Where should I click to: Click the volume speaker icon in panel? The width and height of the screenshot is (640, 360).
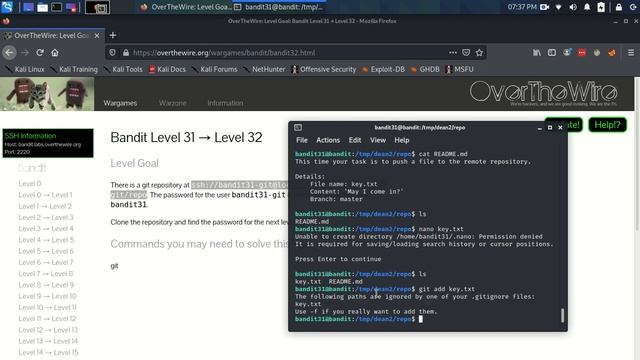click(573, 7)
